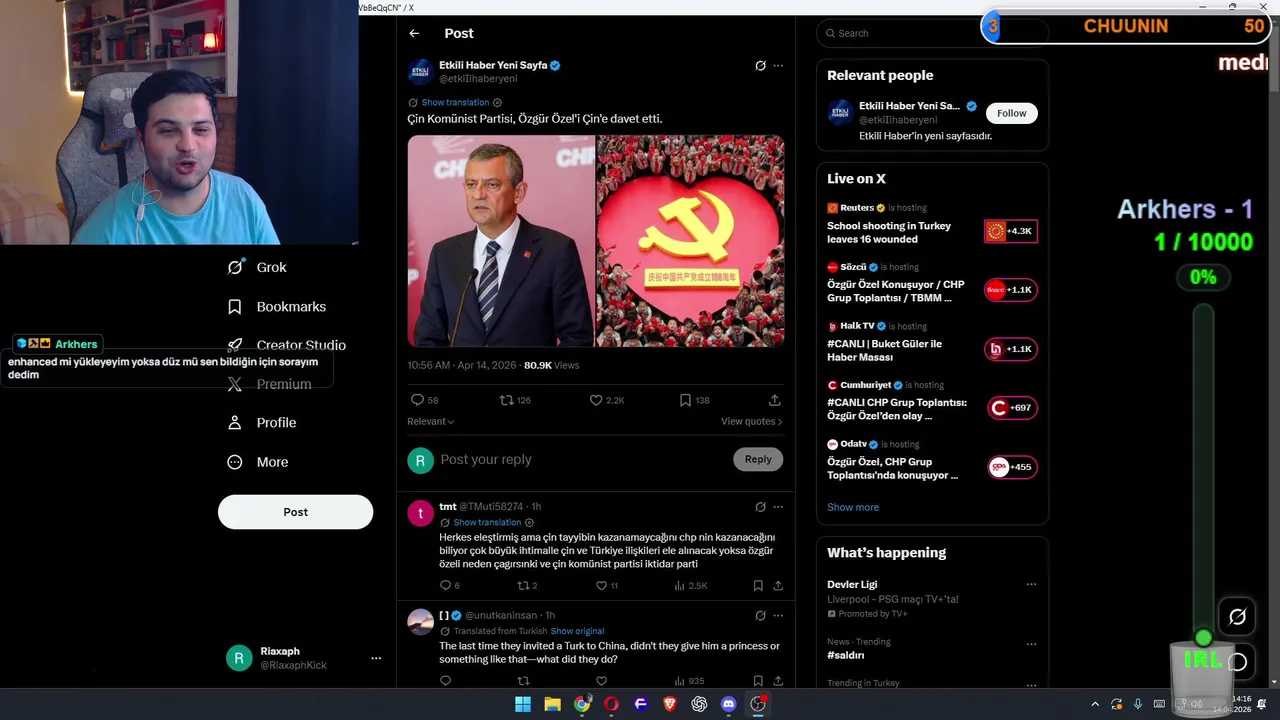
Task: Open account options next to Riaxaph
Action: 376,658
